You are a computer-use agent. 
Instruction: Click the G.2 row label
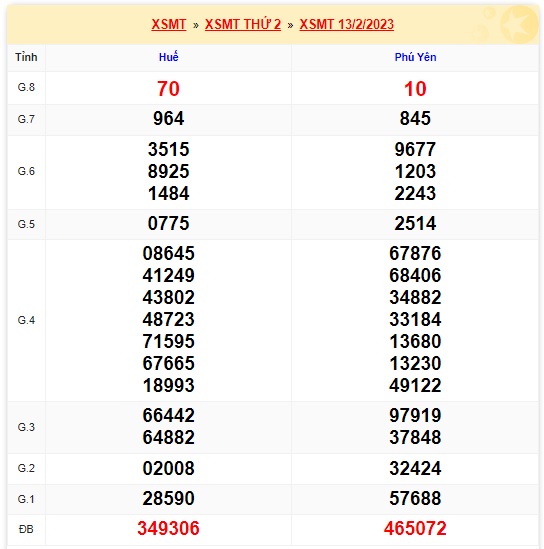coord(26,468)
